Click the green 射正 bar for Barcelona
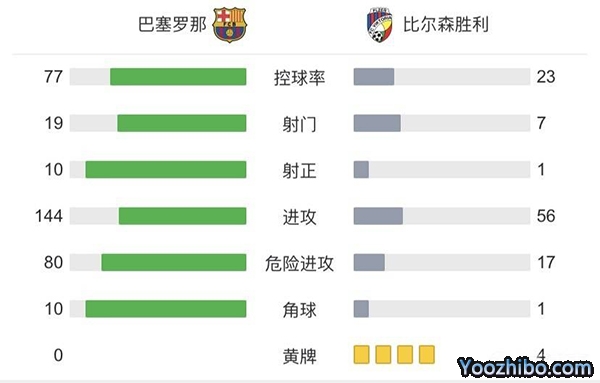This screenshot has height=383, width=600. pos(166,169)
